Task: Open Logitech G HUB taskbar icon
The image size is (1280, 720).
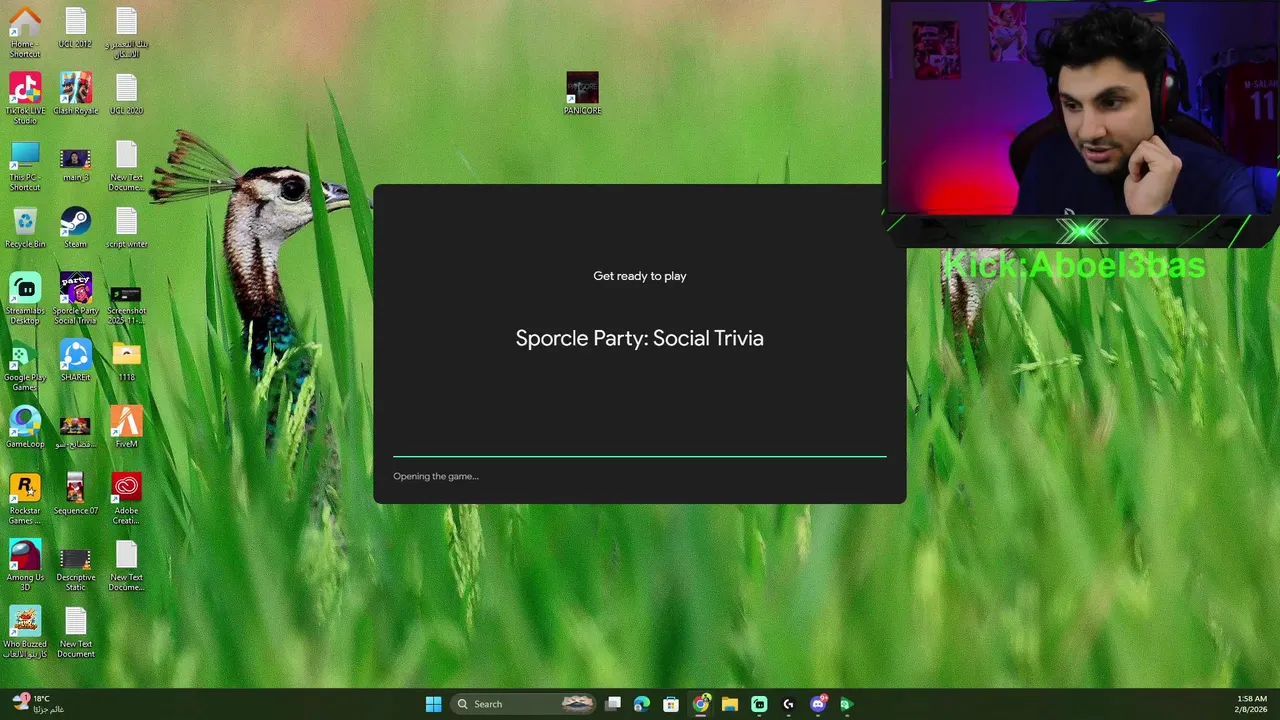Action: click(788, 704)
